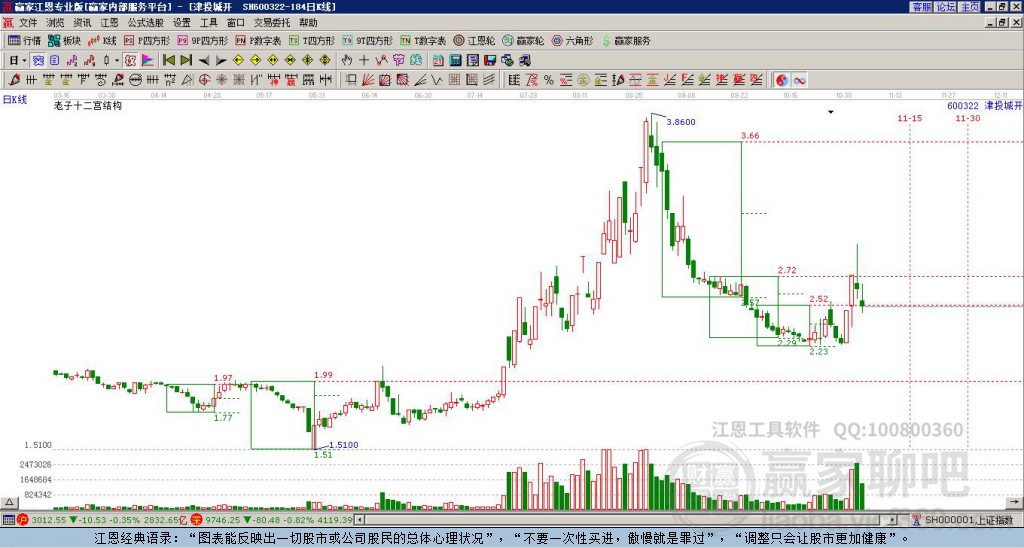
Task: Jump to last bar with green arrow
Action: (x=186, y=60)
